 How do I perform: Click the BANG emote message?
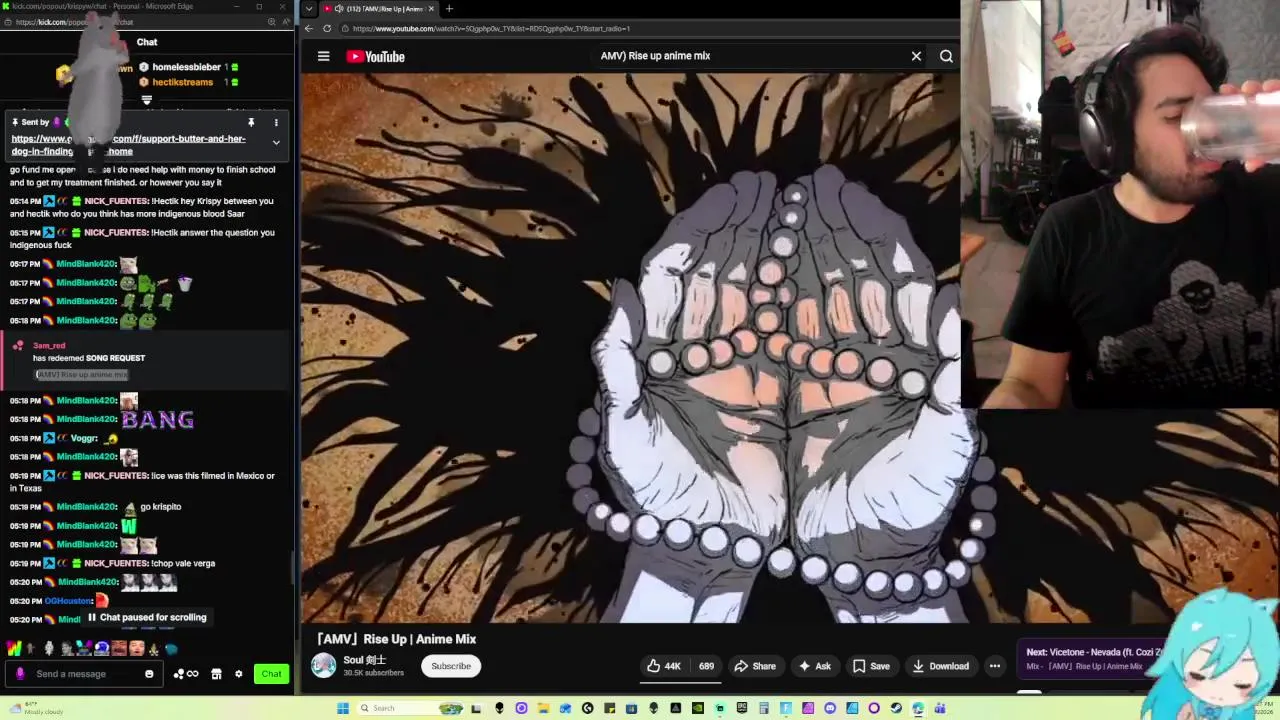[x=157, y=420]
